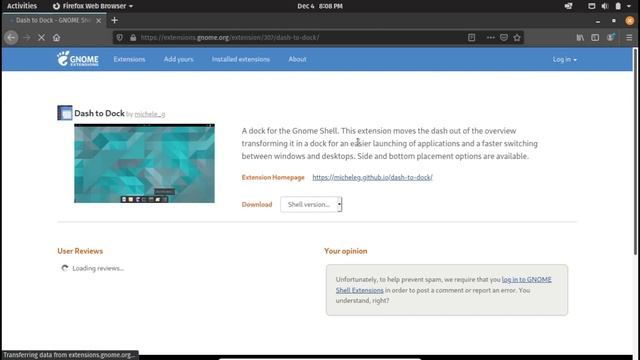
Task: Visit author michele_g's profile link
Action: [x=150, y=114]
